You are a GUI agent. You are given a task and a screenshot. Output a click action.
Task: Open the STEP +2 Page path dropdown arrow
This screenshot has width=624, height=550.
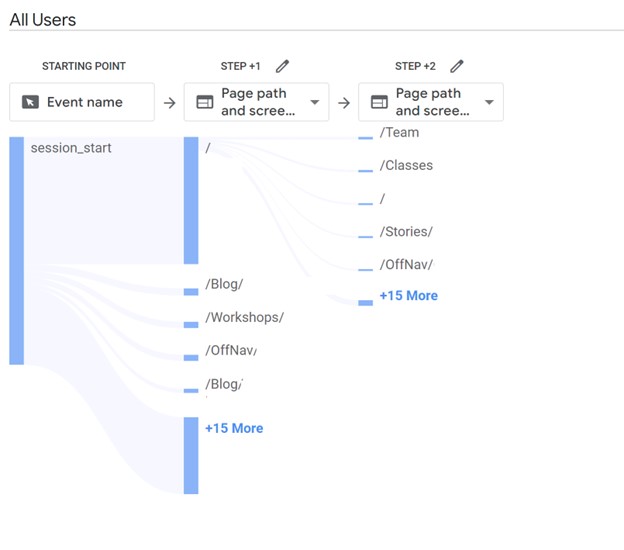pyautogui.click(x=489, y=102)
